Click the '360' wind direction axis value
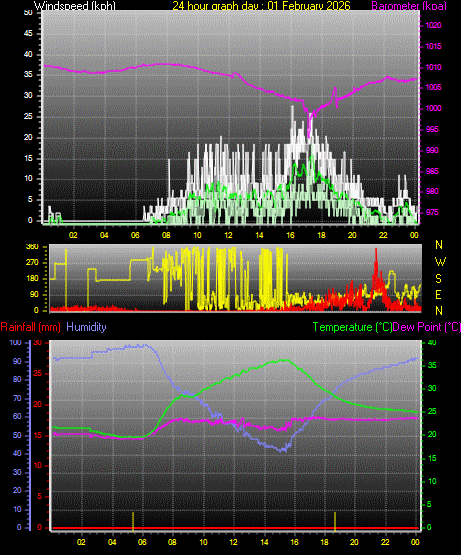The width and height of the screenshot is (461, 555). 32,247
